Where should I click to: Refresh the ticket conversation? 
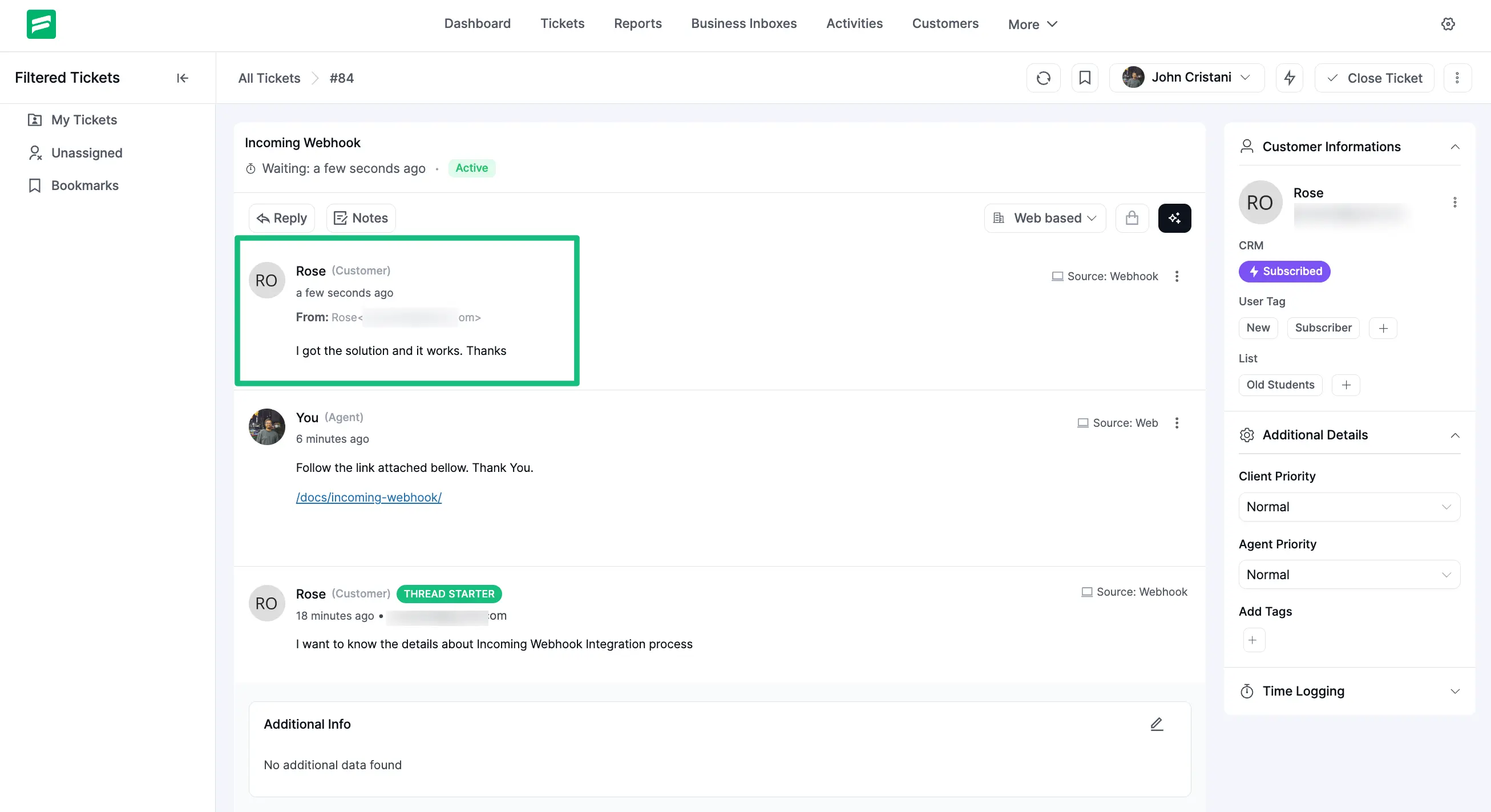coord(1043,78)
